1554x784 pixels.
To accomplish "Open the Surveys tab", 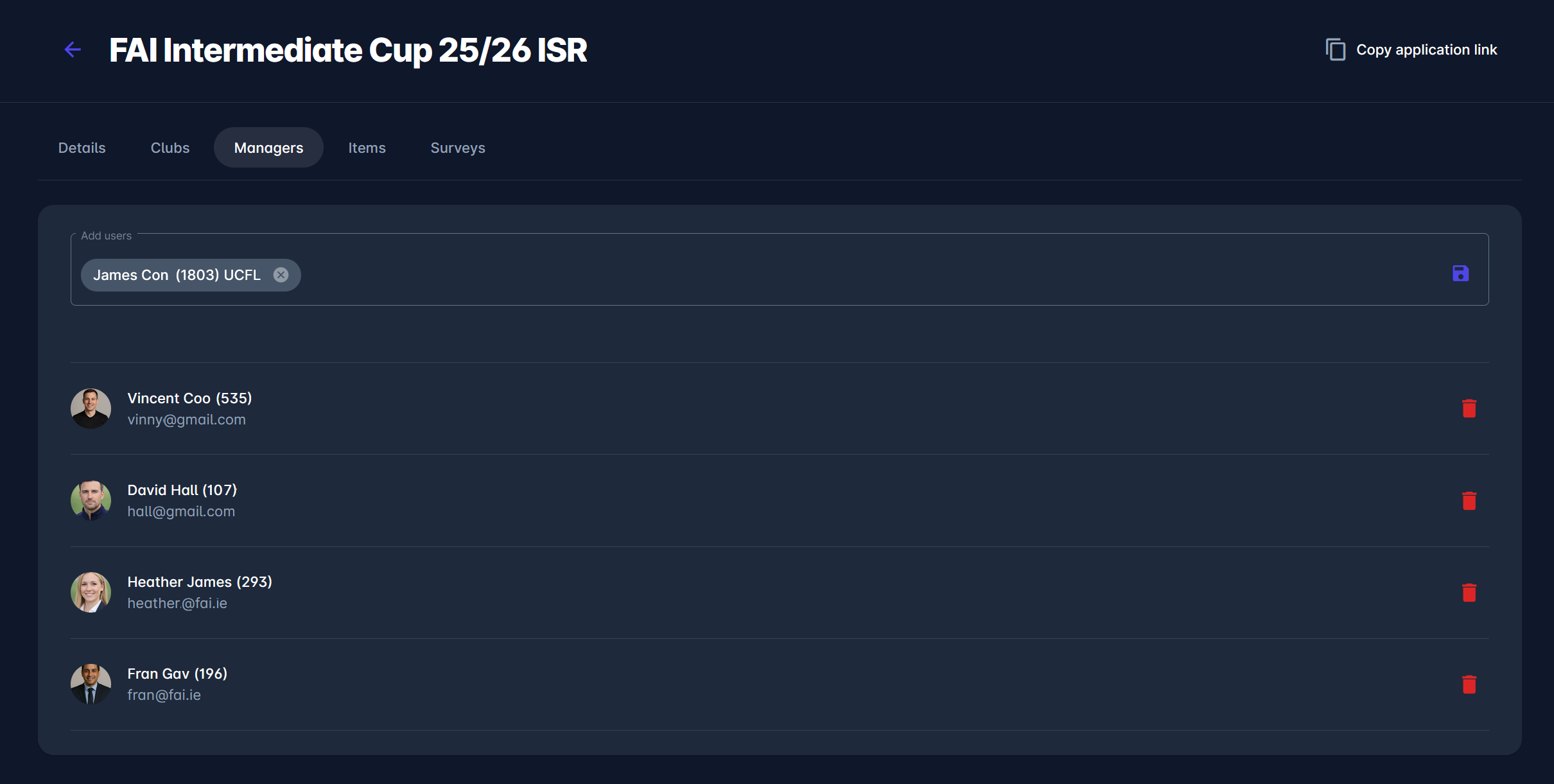I will pos(458,148).
